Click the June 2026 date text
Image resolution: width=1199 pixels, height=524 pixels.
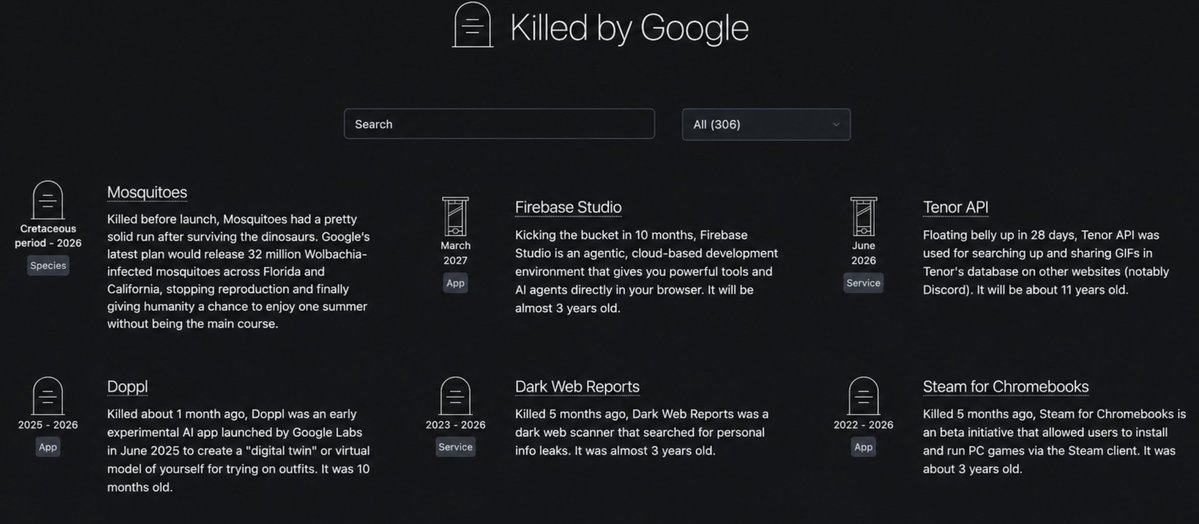(863, 253)
